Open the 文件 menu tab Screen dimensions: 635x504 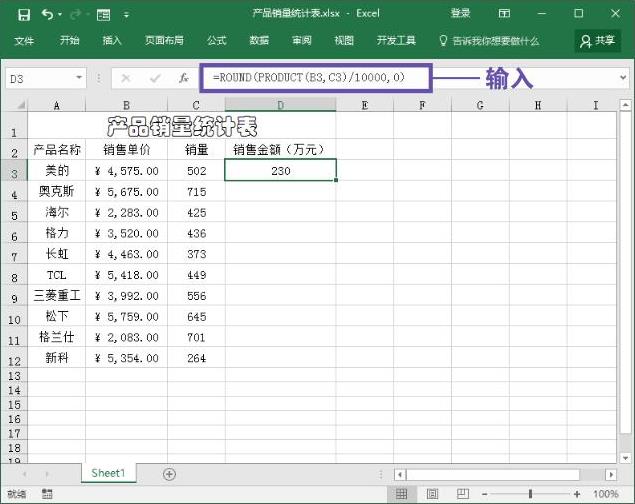[x=24, y=40]
